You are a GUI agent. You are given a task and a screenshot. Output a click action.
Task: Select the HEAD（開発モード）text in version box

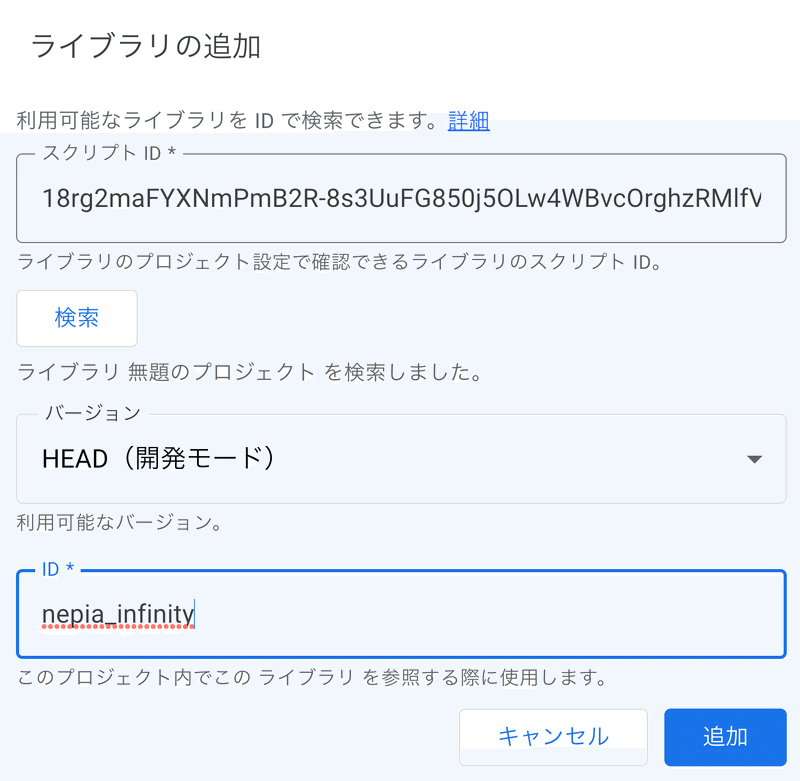[x=159, y=458]
